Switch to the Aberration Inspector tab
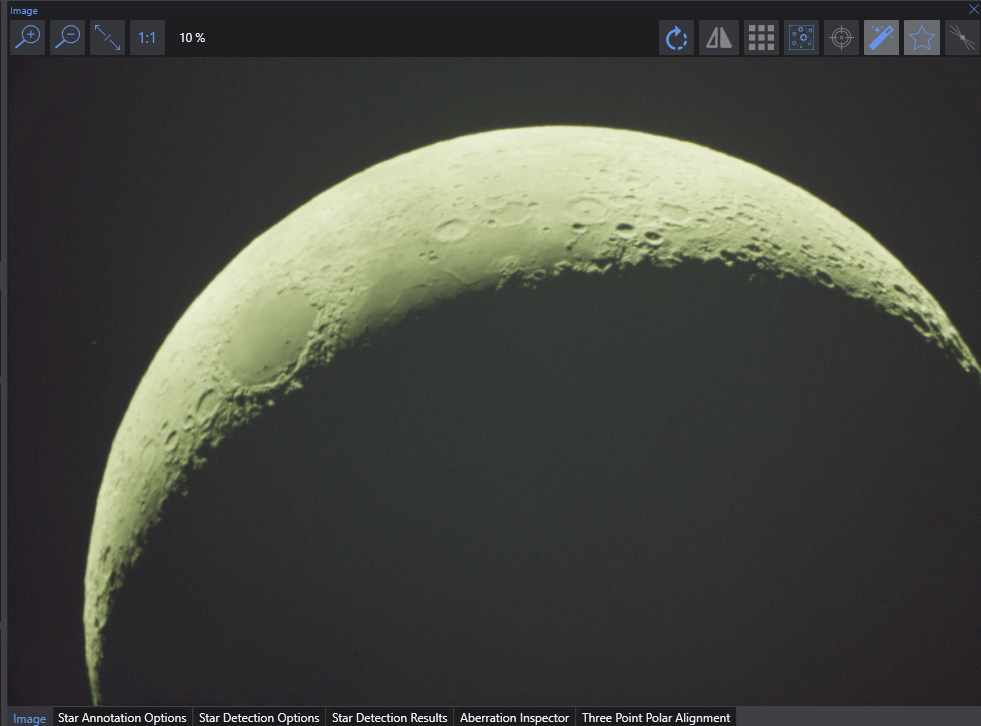The height and width of the screenshot is (726, 981). pos(514,718)
